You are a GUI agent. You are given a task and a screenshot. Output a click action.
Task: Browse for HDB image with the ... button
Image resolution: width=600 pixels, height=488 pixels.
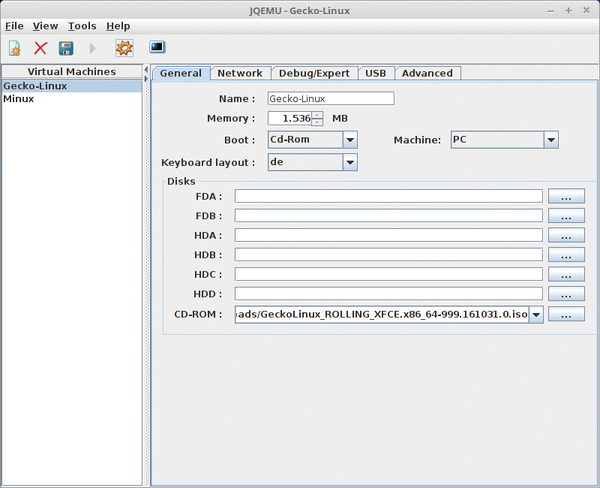566,255
